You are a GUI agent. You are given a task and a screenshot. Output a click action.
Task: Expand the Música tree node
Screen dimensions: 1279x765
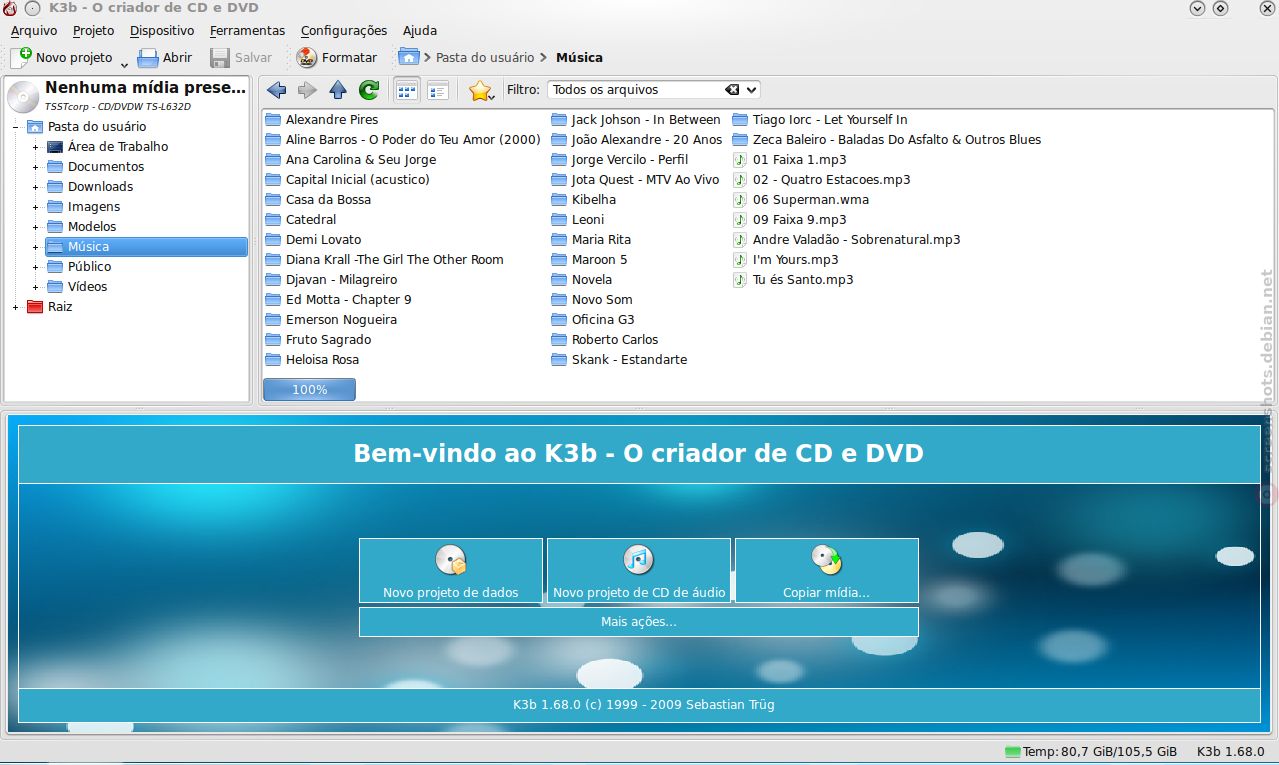35,247
